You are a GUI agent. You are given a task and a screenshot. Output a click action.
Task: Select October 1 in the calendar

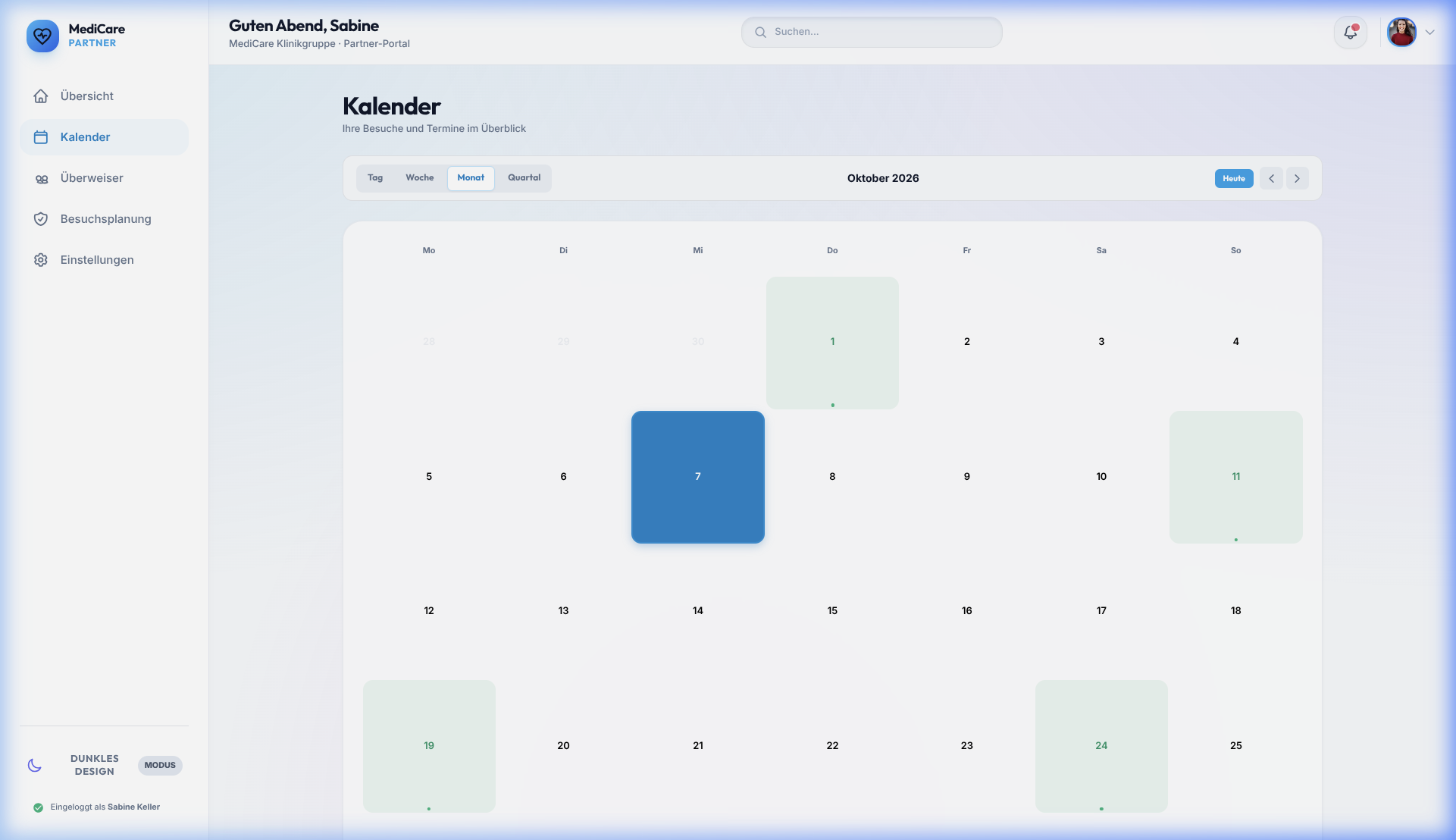pyautogui.click(x=832, y=343)
